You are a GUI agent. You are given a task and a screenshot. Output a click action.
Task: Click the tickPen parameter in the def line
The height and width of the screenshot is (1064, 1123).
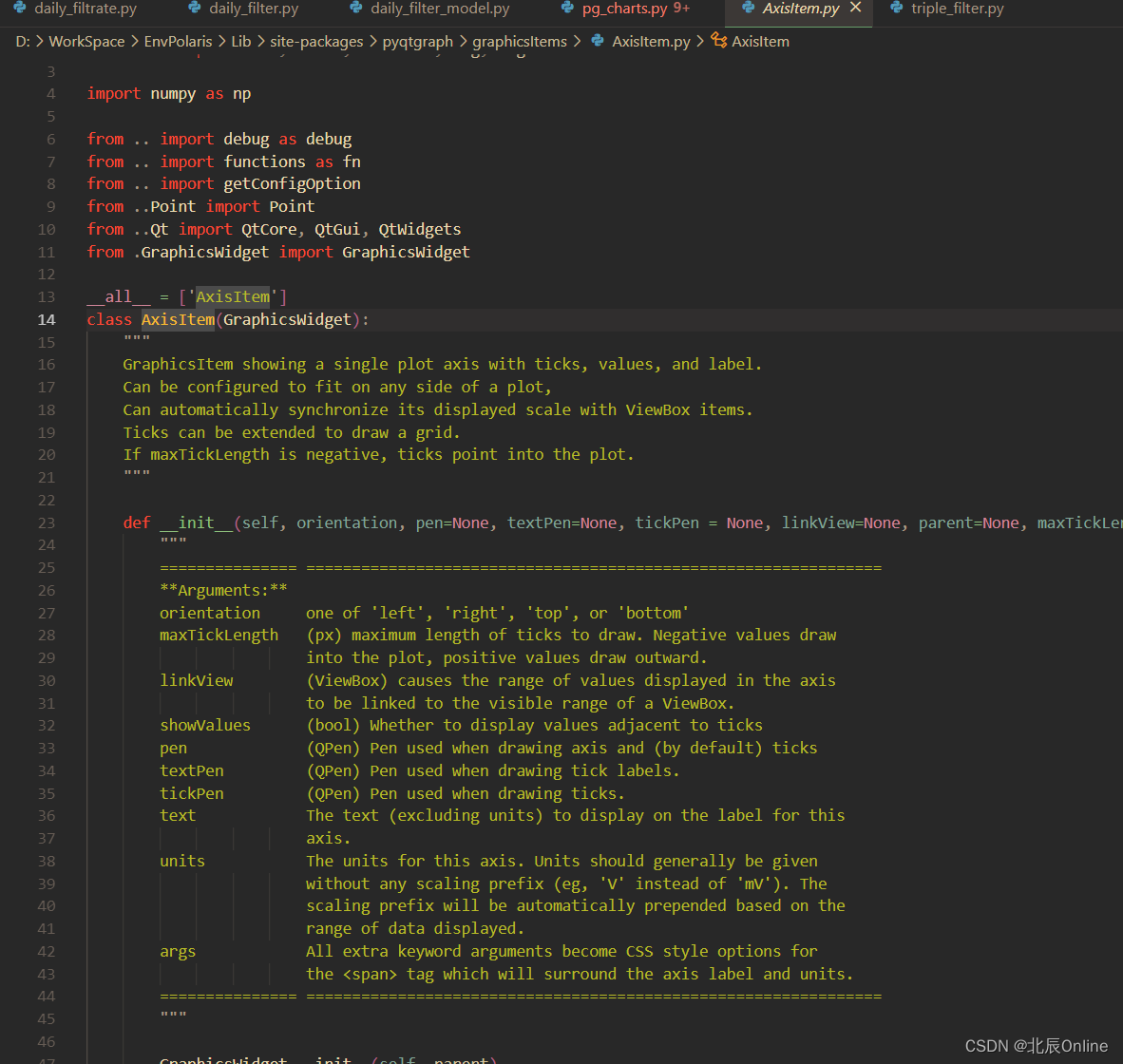click(667, 523)
